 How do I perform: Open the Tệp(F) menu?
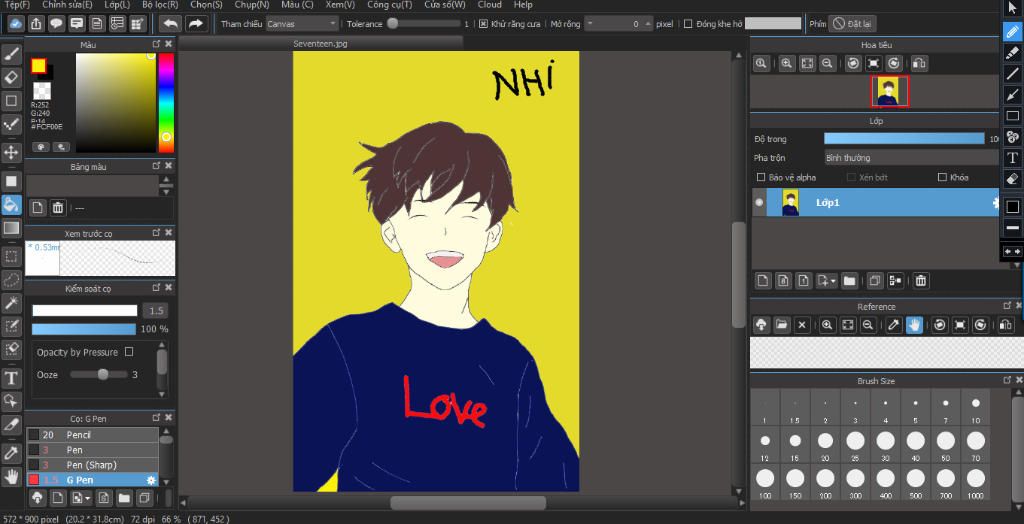click(17, 5)
